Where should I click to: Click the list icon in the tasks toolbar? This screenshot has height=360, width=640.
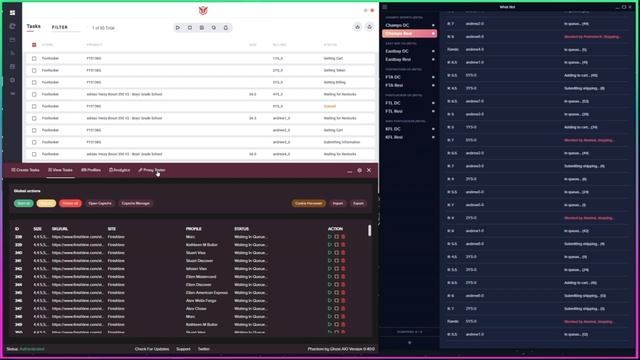tap(202, 28)
